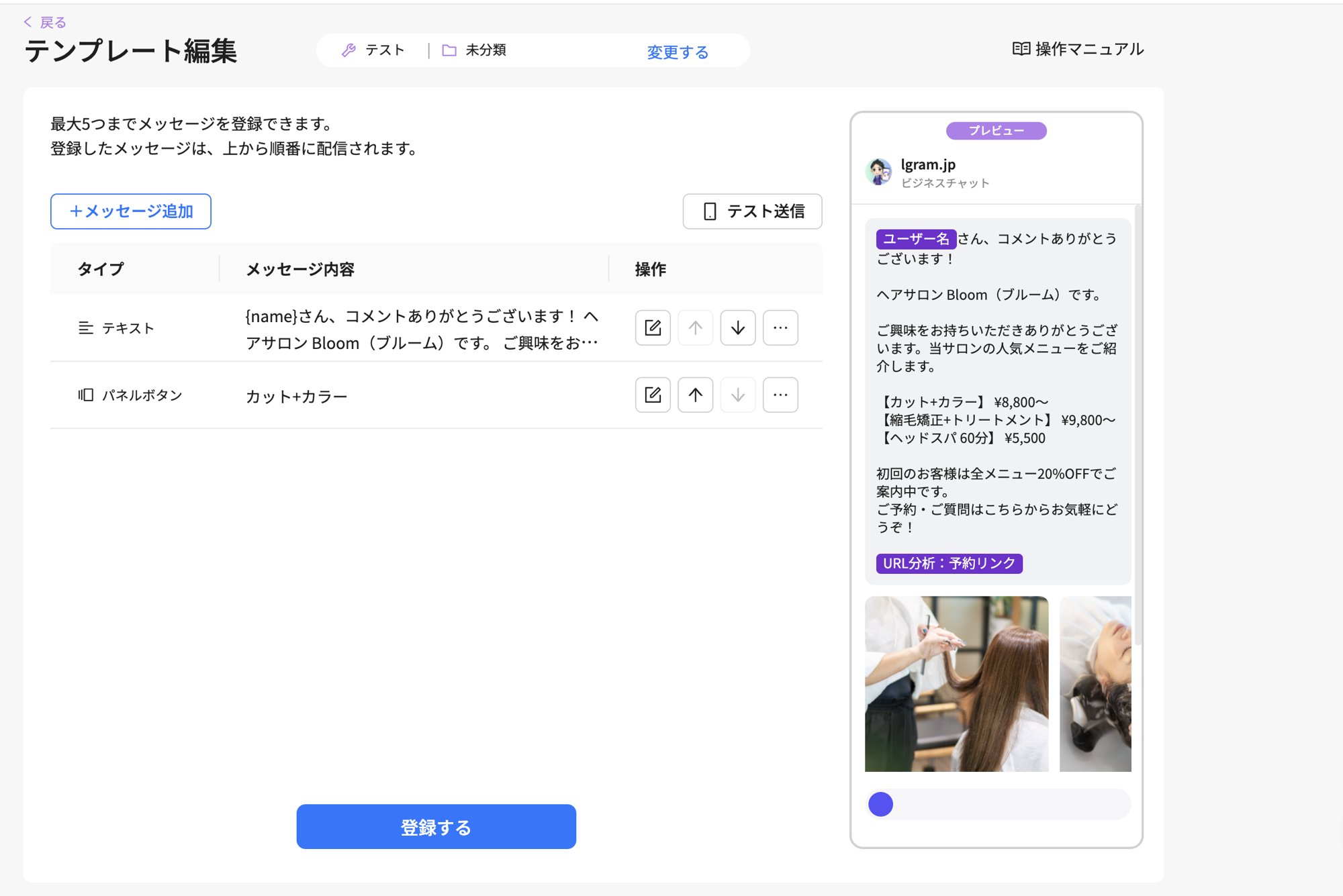Click hair-cutting panel image in preview
The width and height of the screenshot is (1343, 896).
tap(956, 683)
